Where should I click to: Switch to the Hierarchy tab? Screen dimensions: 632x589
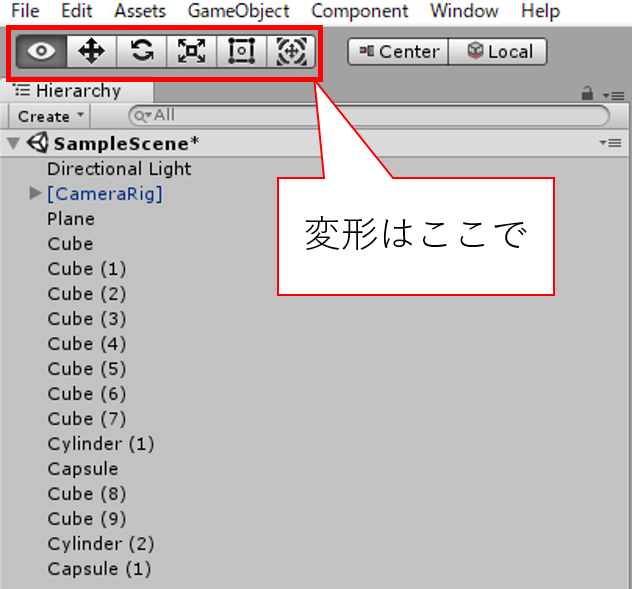tap(78, 91)
